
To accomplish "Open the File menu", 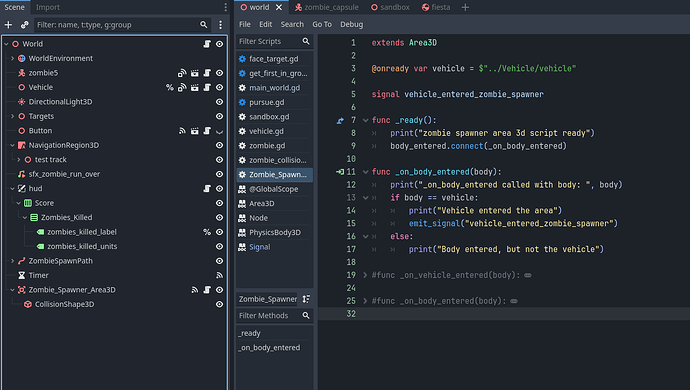I will 245,24.
